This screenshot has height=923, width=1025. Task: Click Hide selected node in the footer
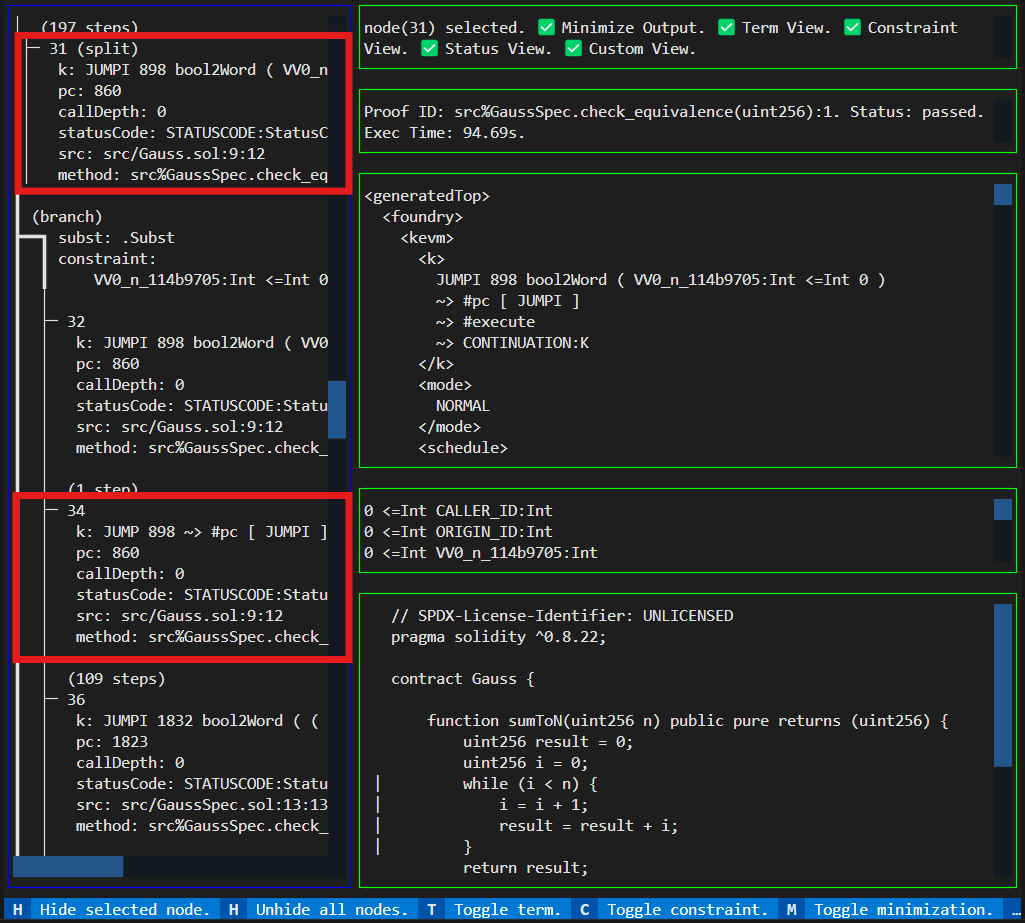click(x=124, y=909)
